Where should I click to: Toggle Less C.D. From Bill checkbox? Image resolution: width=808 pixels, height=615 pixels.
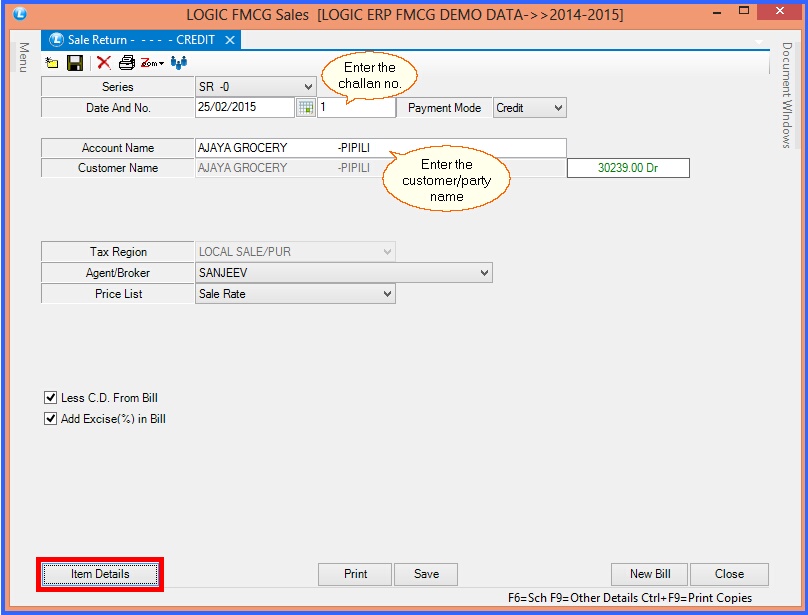point(51,398)
